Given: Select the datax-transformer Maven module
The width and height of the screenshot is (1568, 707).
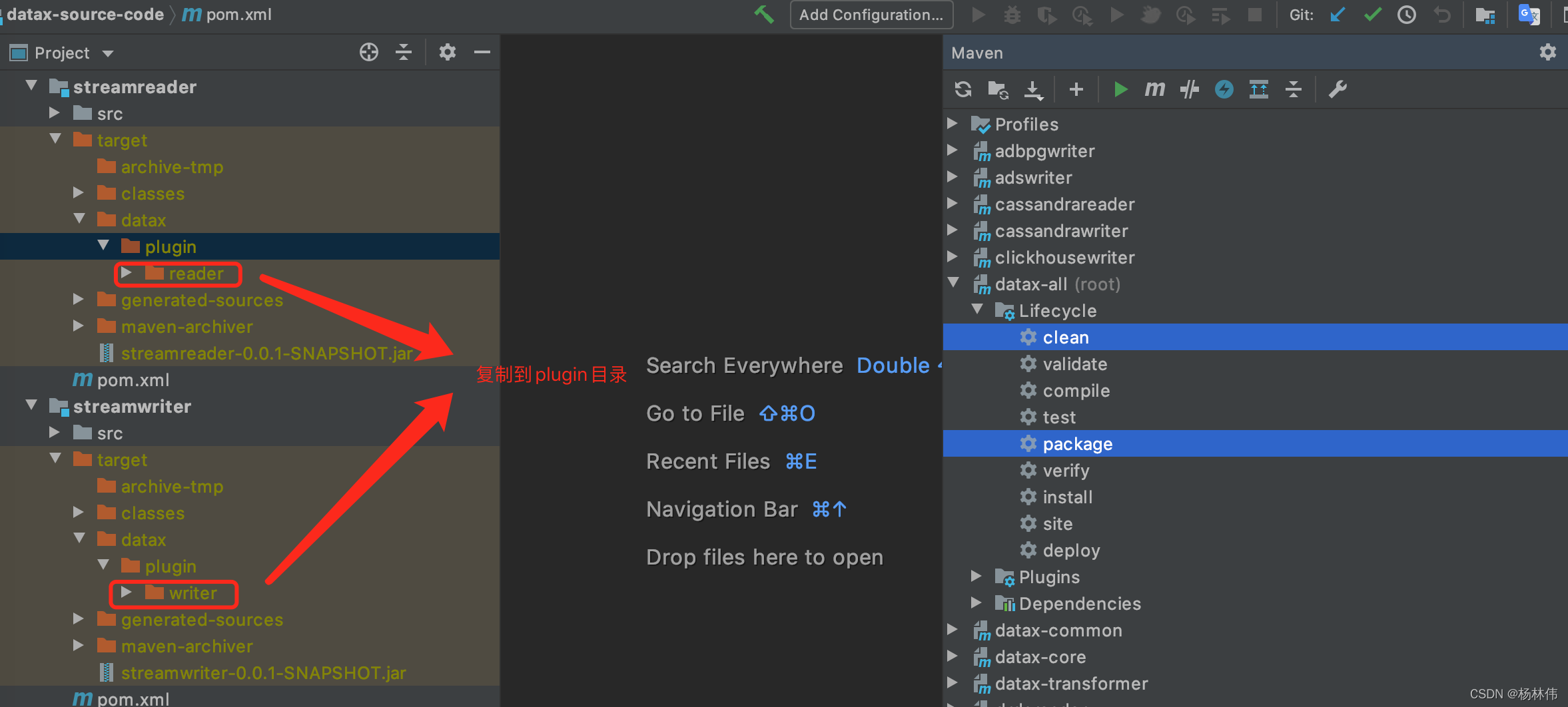Looking at the screenshot, I should pyautogui.click(x=1255, y=683).
